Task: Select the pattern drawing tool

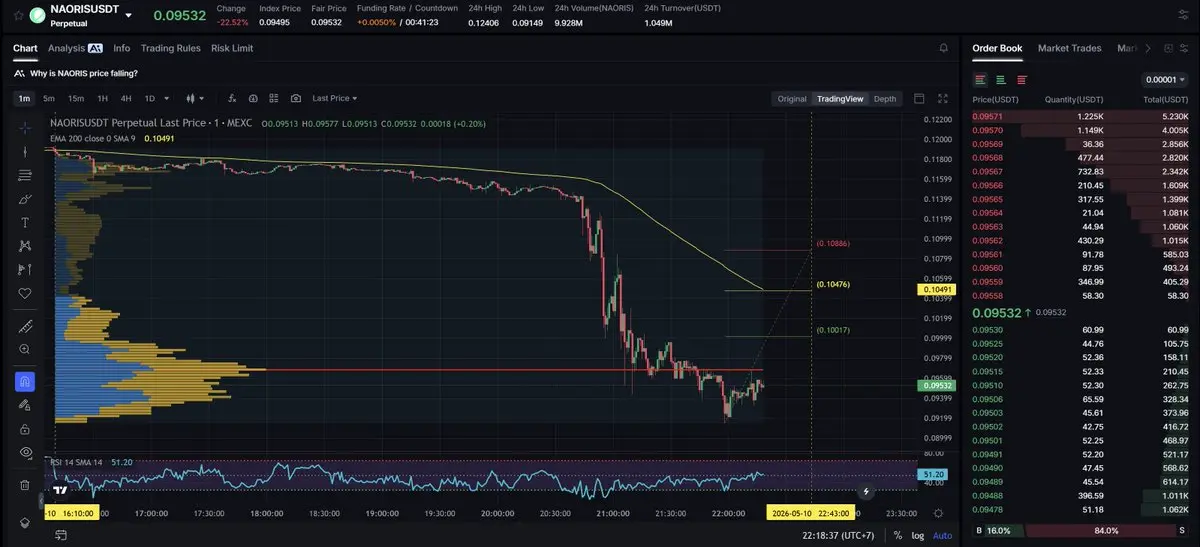Action: tap(26, 246)
